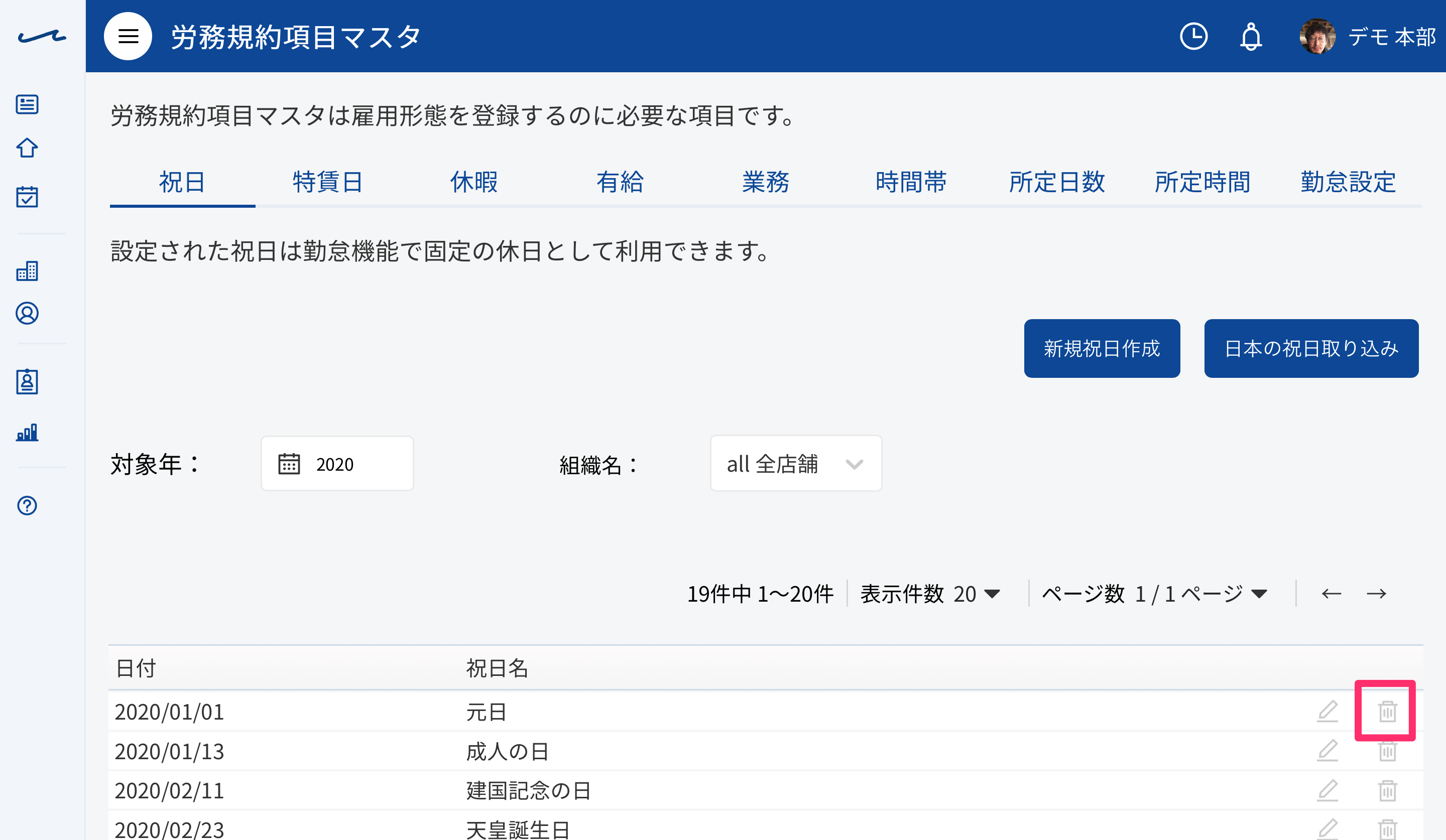This screenshot has height=840, width=1446.
Task: Edit the 天皇誕生日 row
Action: [1327, 829]
